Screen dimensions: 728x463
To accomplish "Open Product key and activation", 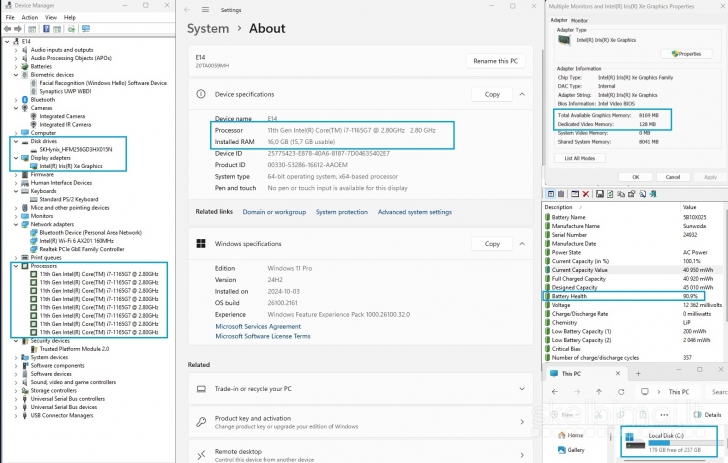I will (360, 422).
